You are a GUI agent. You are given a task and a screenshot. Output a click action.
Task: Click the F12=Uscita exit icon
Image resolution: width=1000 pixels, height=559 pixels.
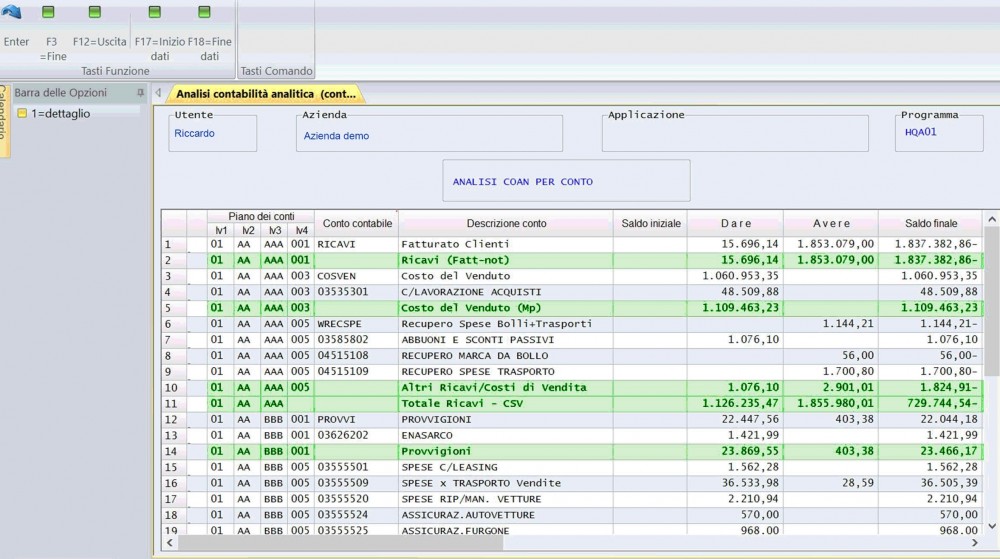[95, 12]
